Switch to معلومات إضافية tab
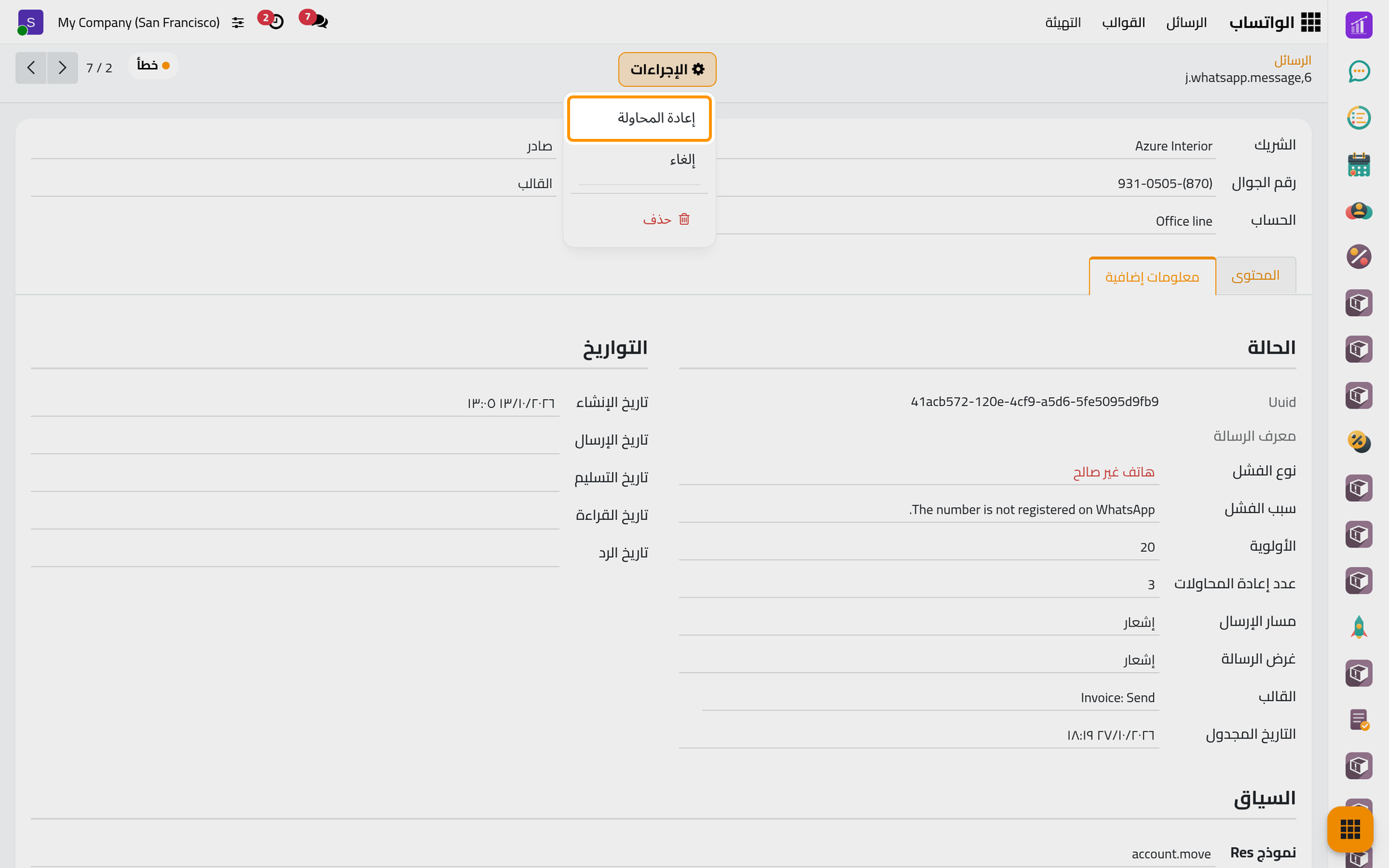Image resolution: width=1389 pixels, height=868 pixels. (1152, 276)
